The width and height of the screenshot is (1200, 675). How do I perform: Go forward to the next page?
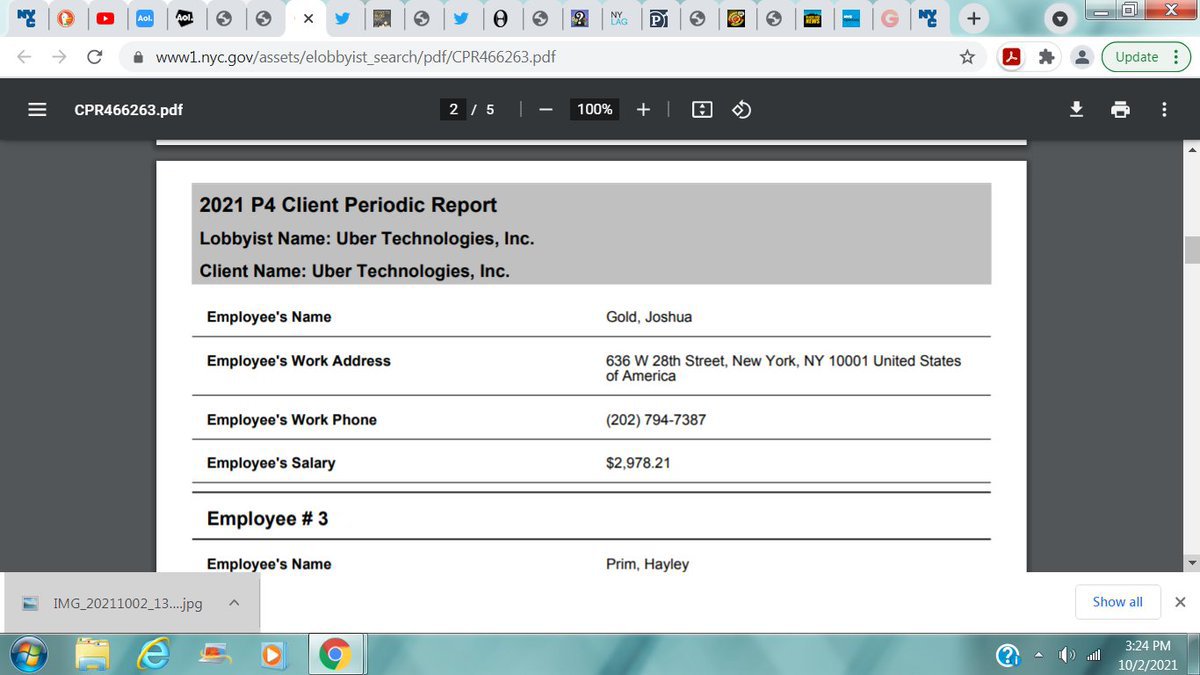pyautogui.click(x=59, y=57)
